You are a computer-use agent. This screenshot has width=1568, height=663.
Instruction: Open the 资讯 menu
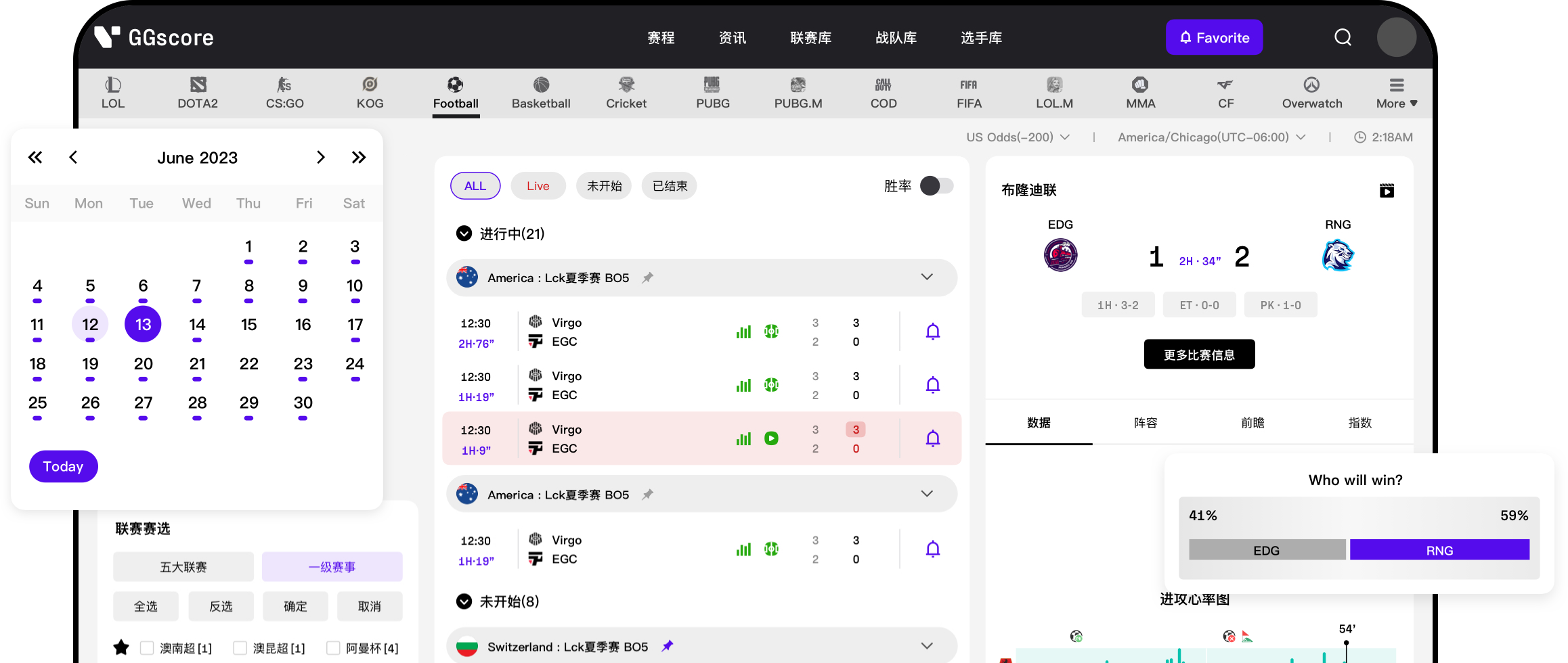[733, 38]
